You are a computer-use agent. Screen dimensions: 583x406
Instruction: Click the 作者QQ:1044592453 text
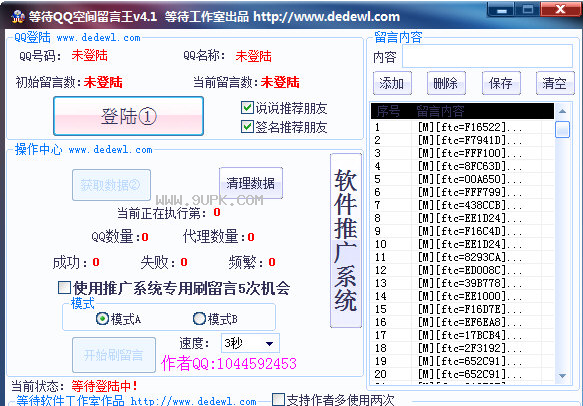(229, 363)
